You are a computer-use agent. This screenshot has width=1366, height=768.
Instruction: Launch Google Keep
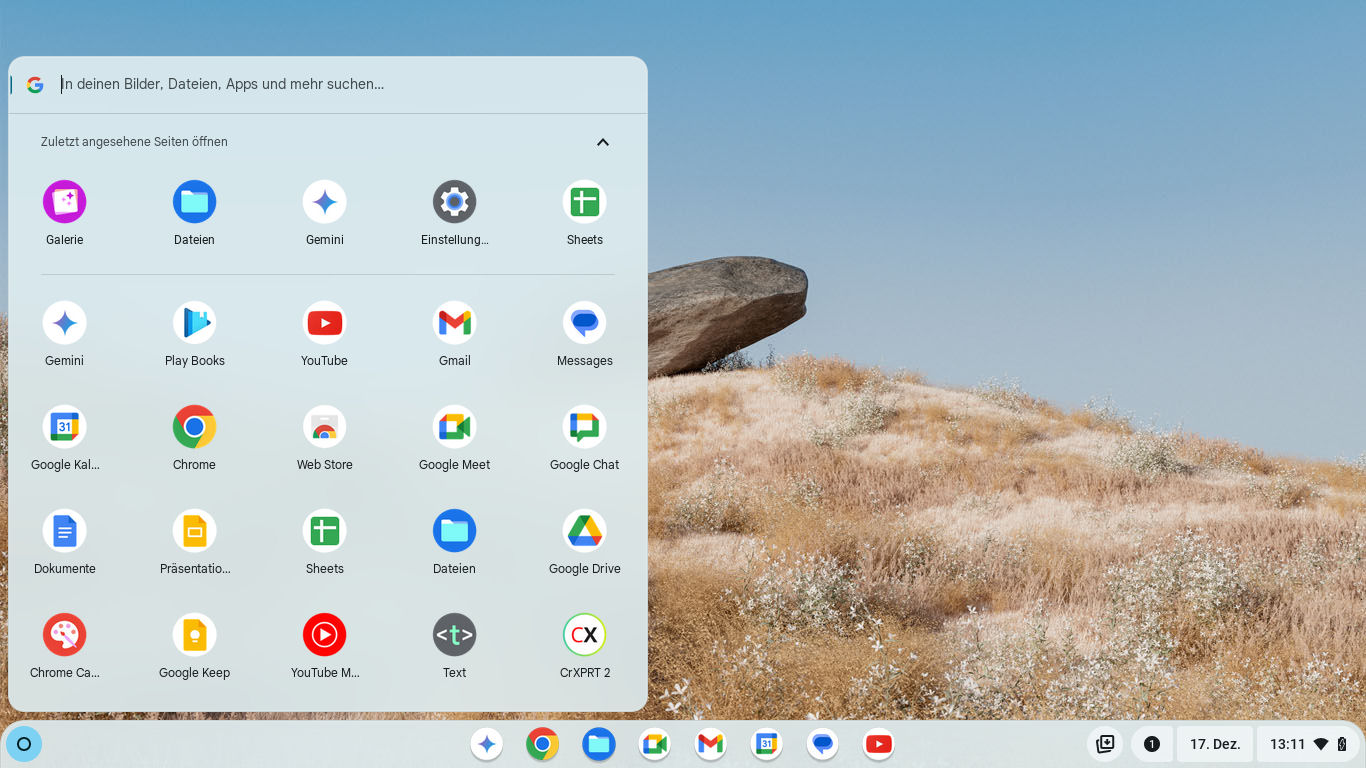(194, 635)
